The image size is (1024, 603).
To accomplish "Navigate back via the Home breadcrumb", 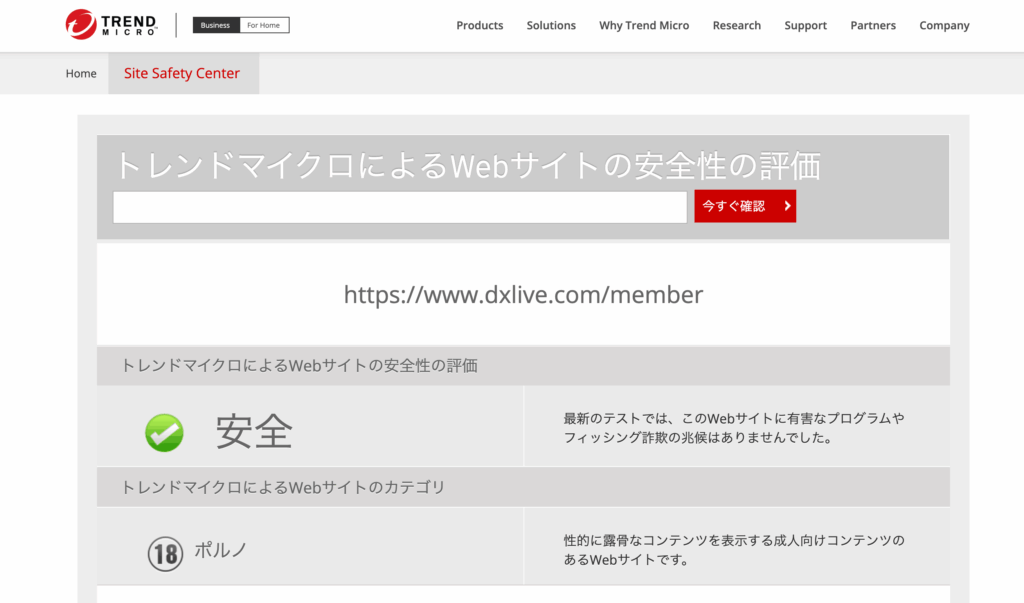I will pos(81,73).
